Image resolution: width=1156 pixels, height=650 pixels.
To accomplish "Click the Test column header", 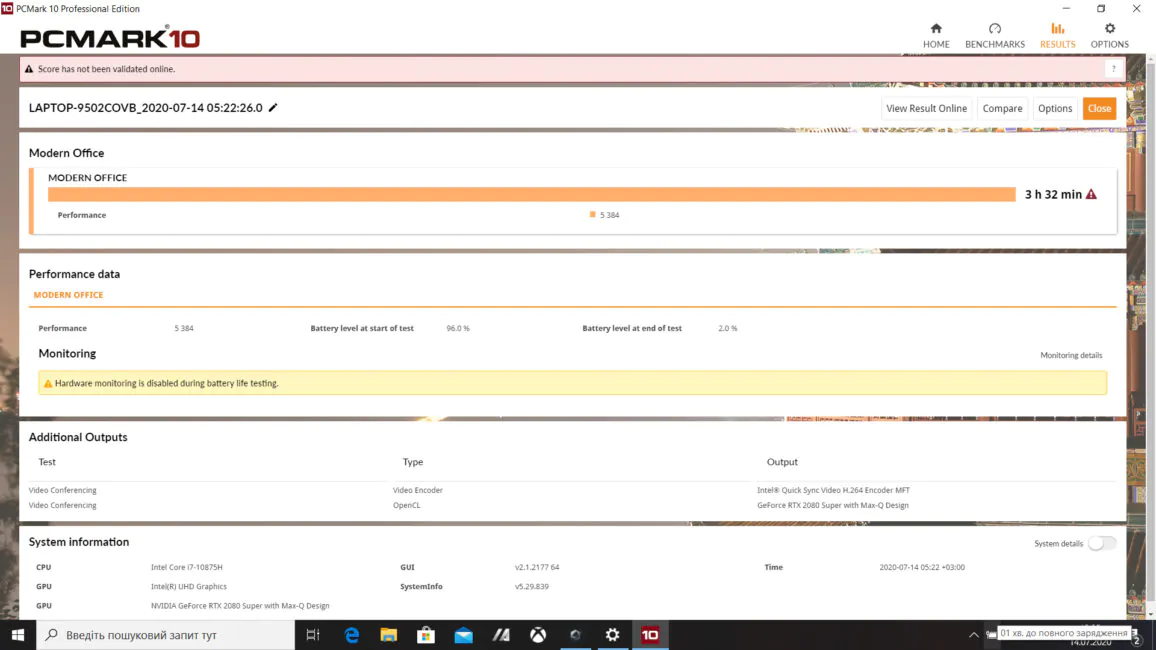I will pos(46,462).
